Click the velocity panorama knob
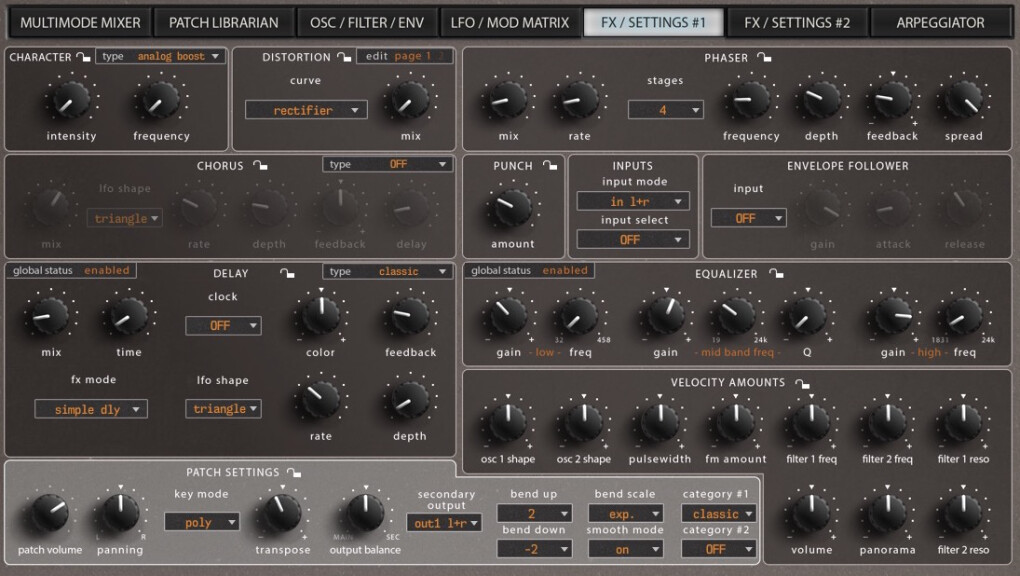Screen dimensions: 1020x576 click(x=887, y=514)
